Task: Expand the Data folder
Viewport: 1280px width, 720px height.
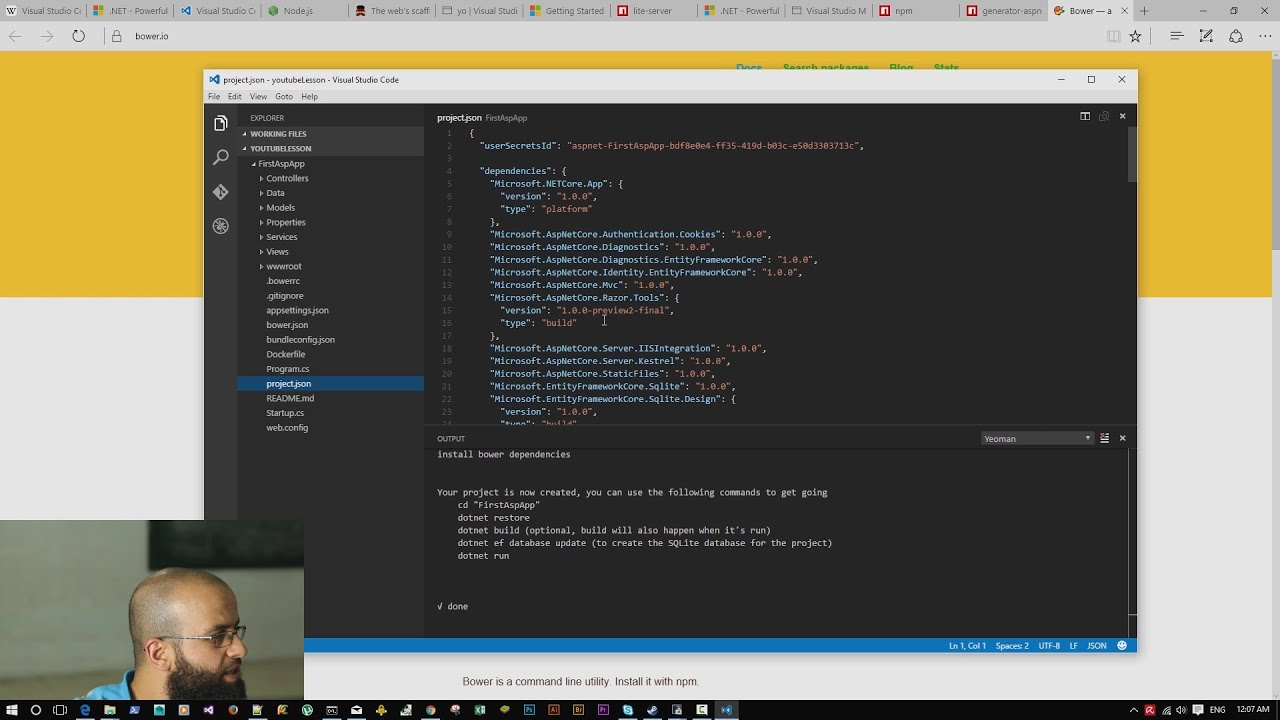Action: coord(330,193)
